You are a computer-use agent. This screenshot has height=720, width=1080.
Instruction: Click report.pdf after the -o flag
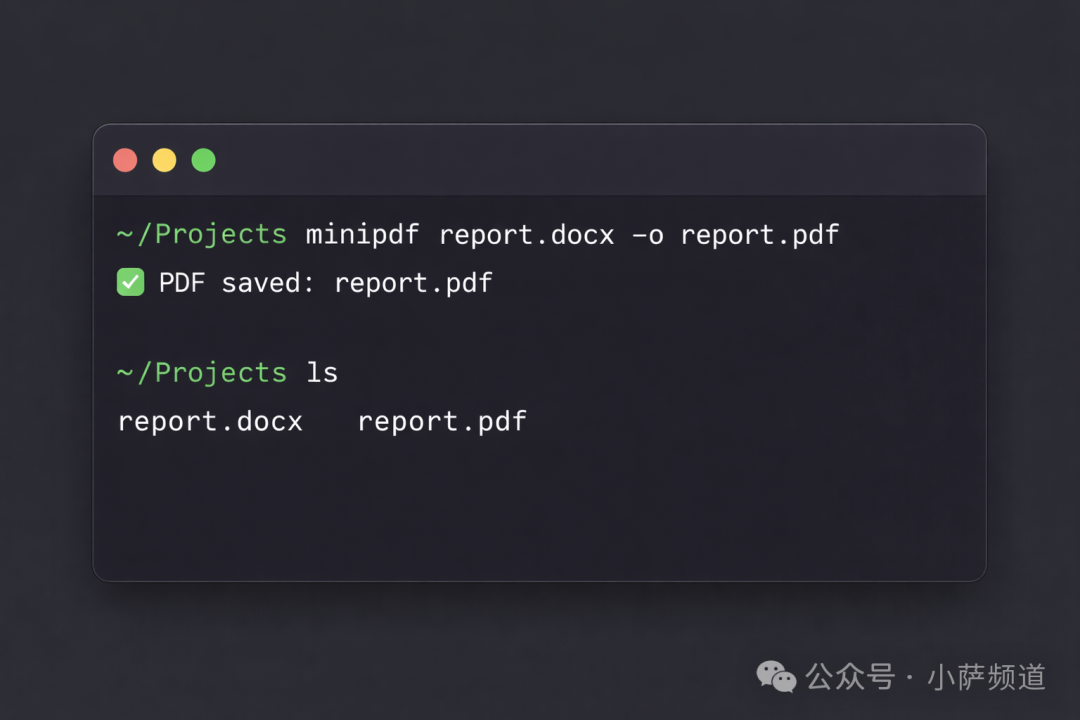(x=760, y=235)
